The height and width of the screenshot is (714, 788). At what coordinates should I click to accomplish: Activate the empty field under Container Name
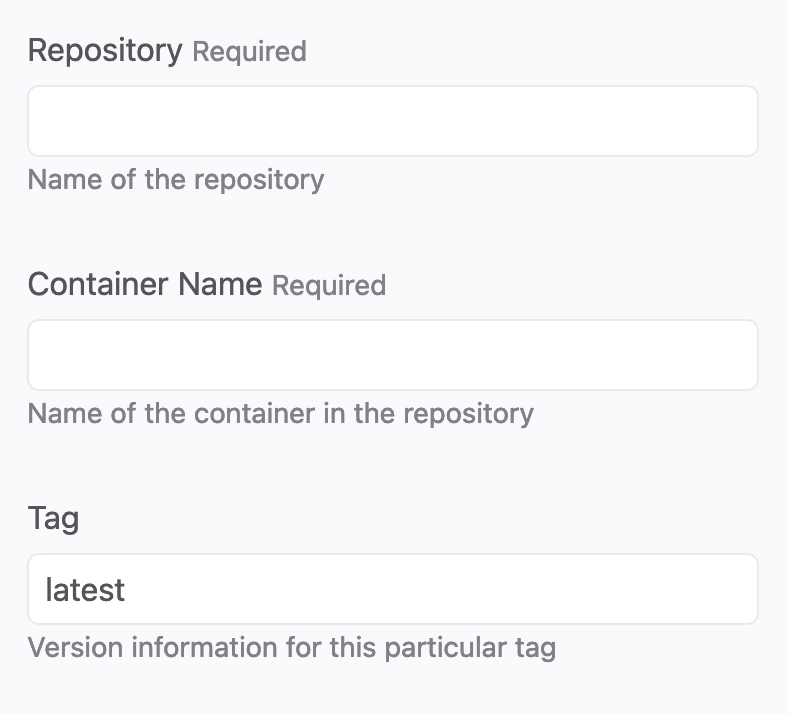click(392, 355)
